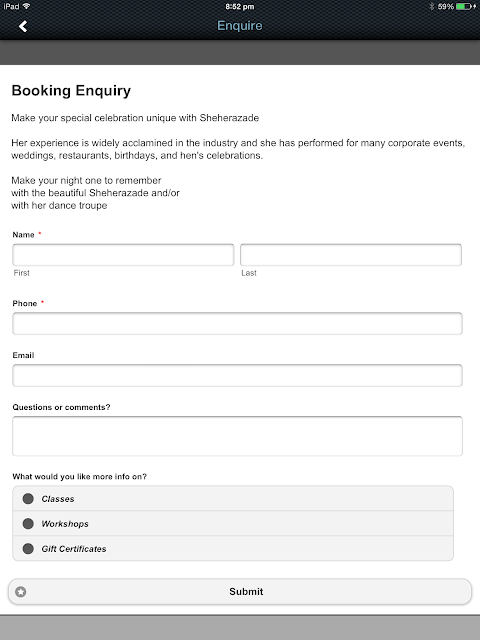This screenshot has width=480, height=640.
Task: Focus the Last name field
Action: click(351, 255)
